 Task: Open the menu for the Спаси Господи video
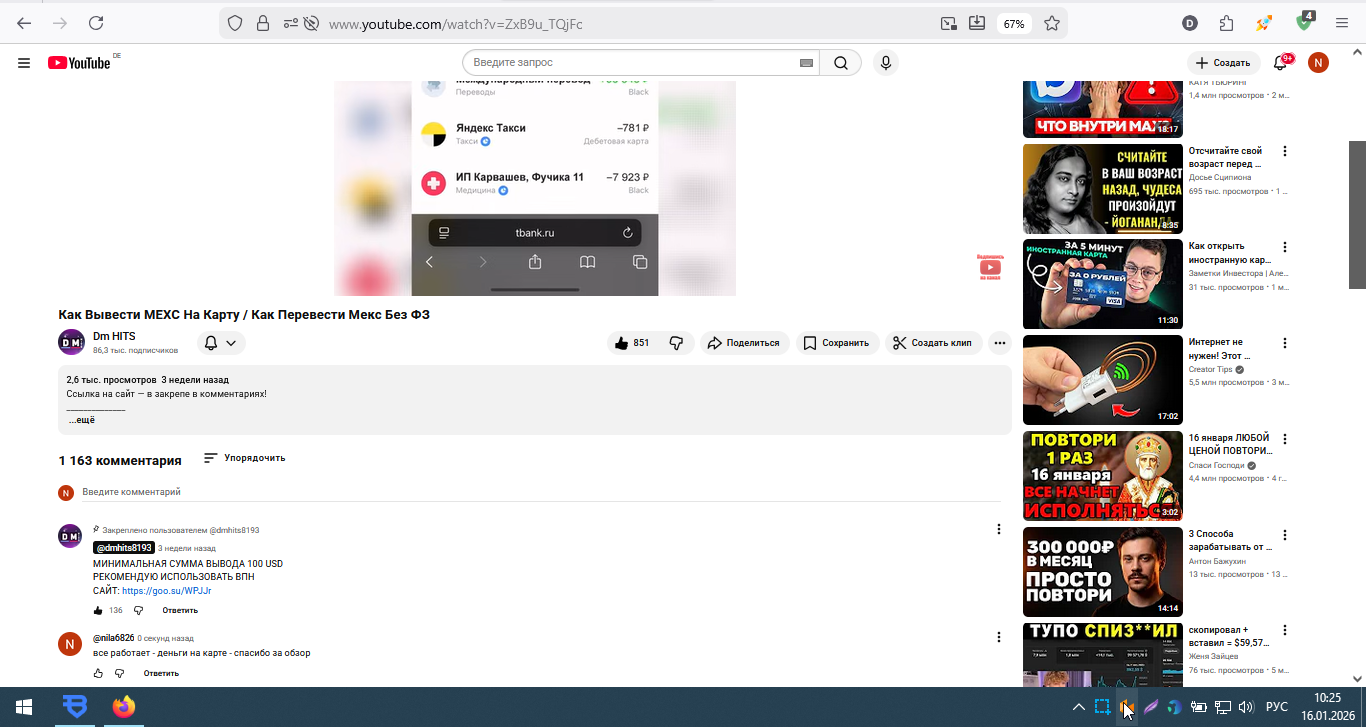click(1285, 438)
